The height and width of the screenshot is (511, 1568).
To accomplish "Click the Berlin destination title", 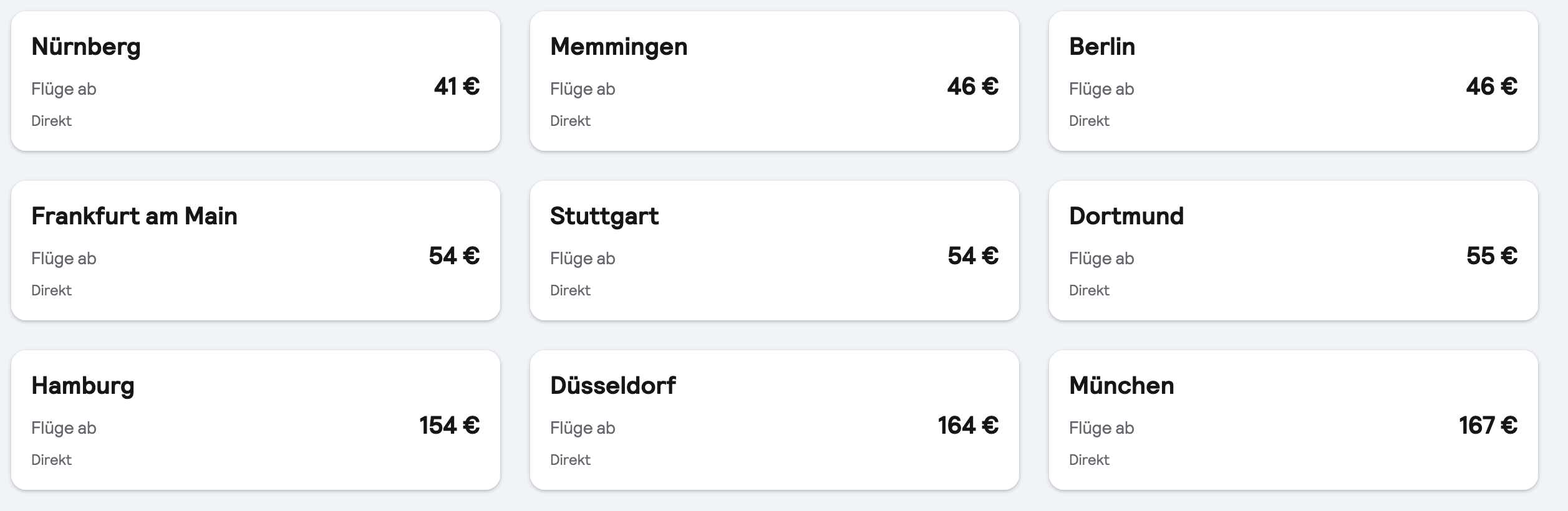I will (1102, 47).
